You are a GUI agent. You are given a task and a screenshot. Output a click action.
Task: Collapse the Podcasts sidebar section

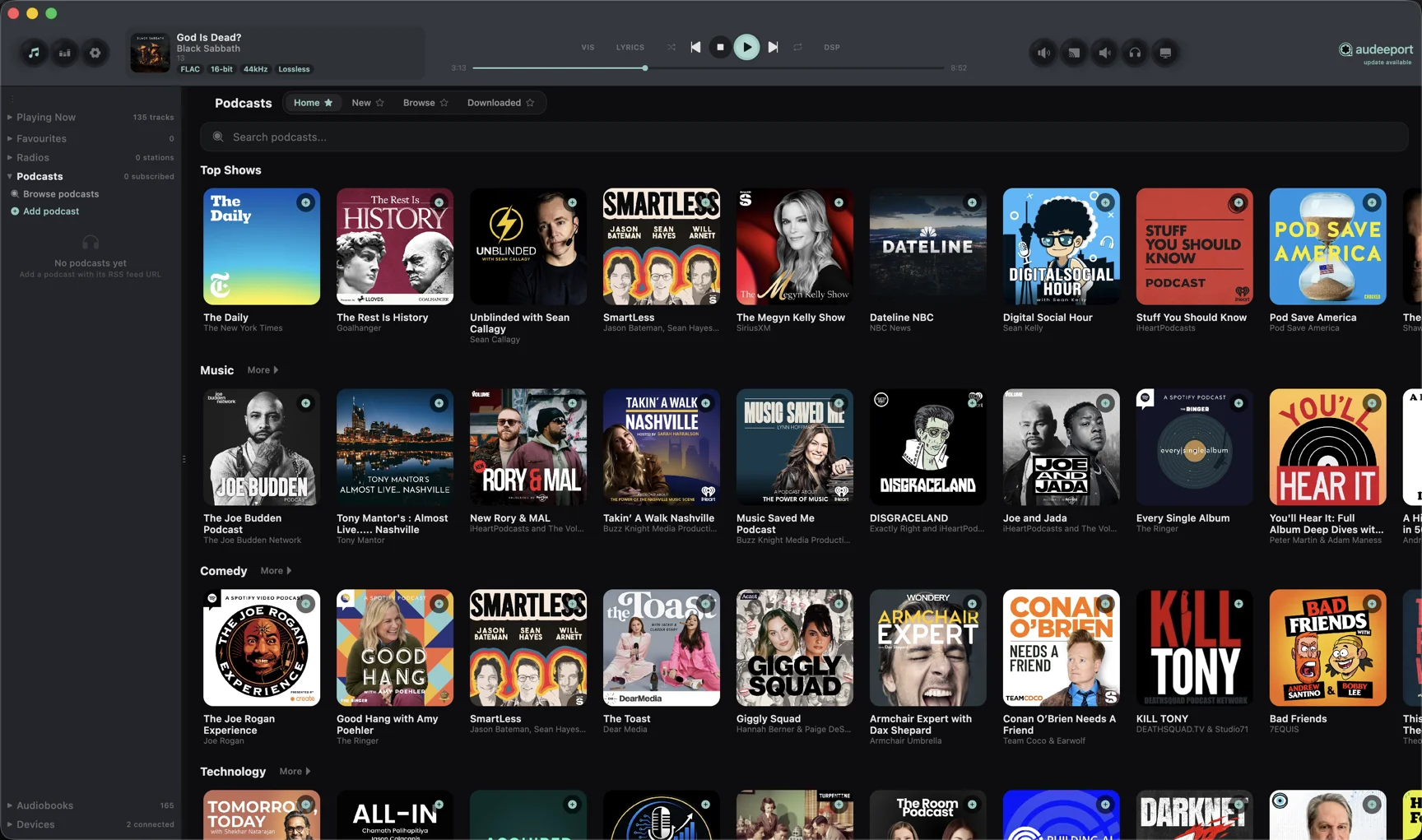coord(10,176)
